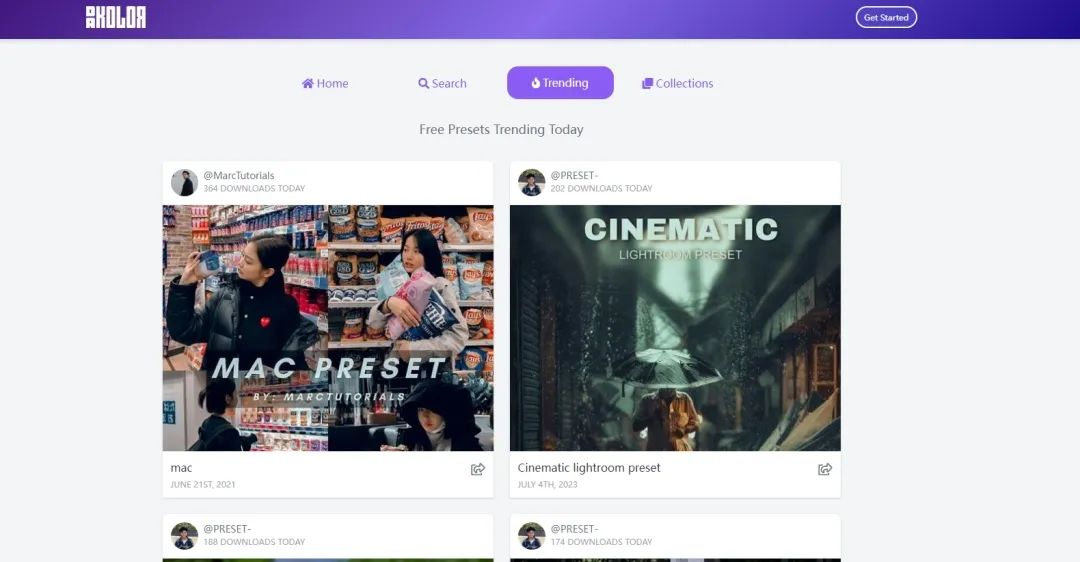Click the @MarcTutorials username link
The width and height of the screenshot is (1080, 562).
(239, 176)
